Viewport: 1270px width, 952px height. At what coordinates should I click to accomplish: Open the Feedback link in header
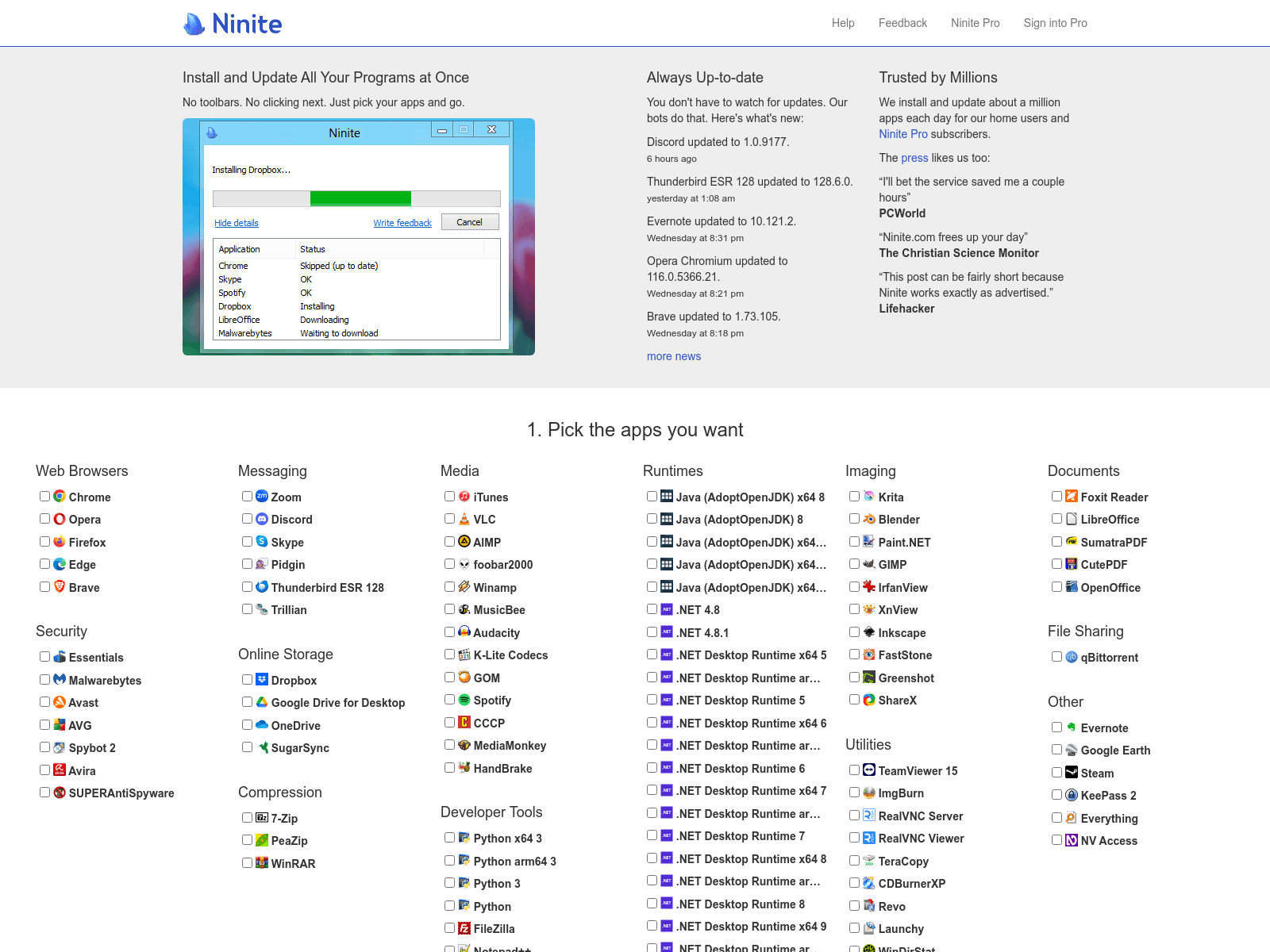click(x=902, y=23)
